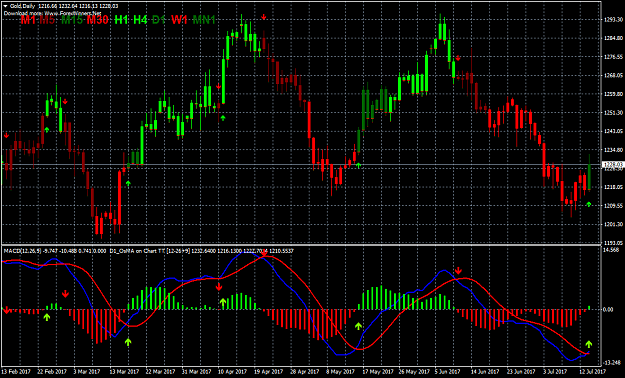
Task: Click the 19 Apr 2017 date label
Action: 269,371
